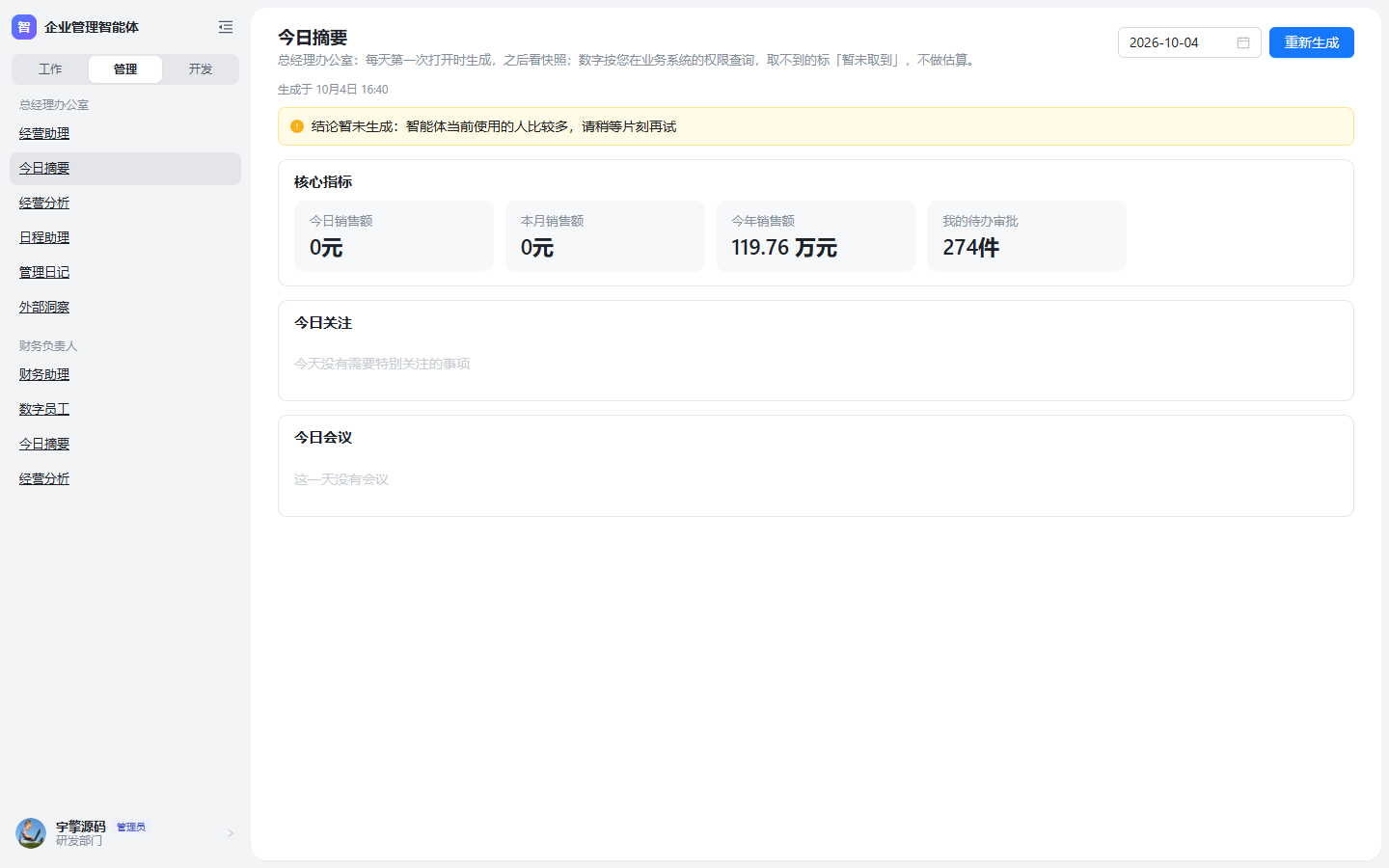The width and height of the screenshot is (1389, 868).
Task: Click the 研发部门 department label
Action: 79,841
